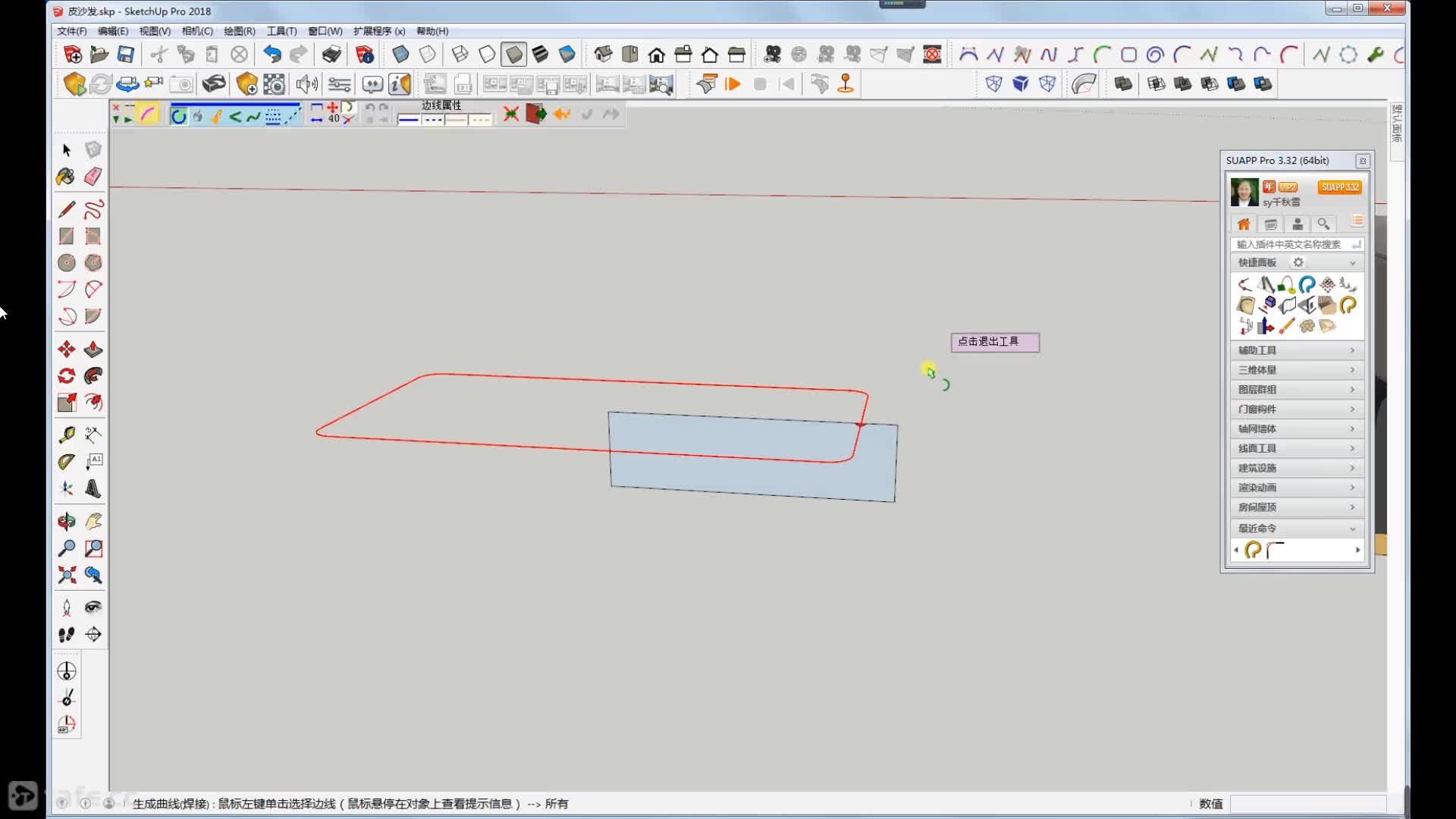
Task: Select the arrow Select tool
Action: tap(67, 150)
